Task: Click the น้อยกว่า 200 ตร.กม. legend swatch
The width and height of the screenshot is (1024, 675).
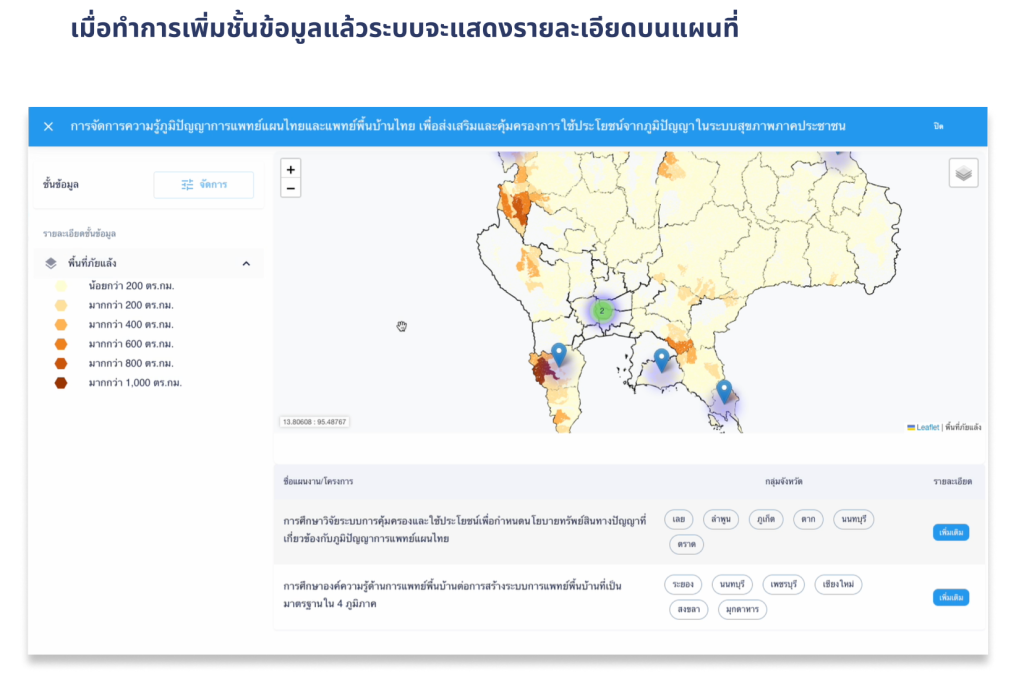Action: click(61, 286)
